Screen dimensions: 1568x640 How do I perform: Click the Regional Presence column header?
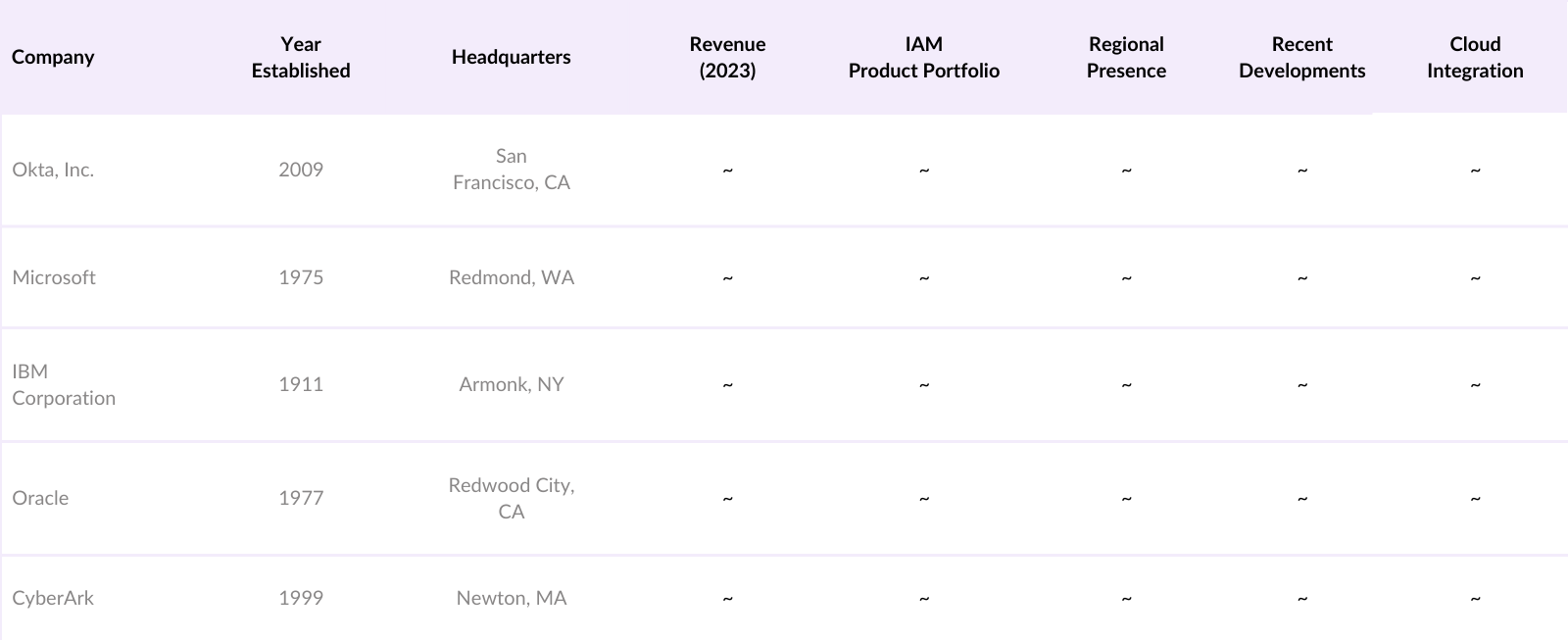1126,57
